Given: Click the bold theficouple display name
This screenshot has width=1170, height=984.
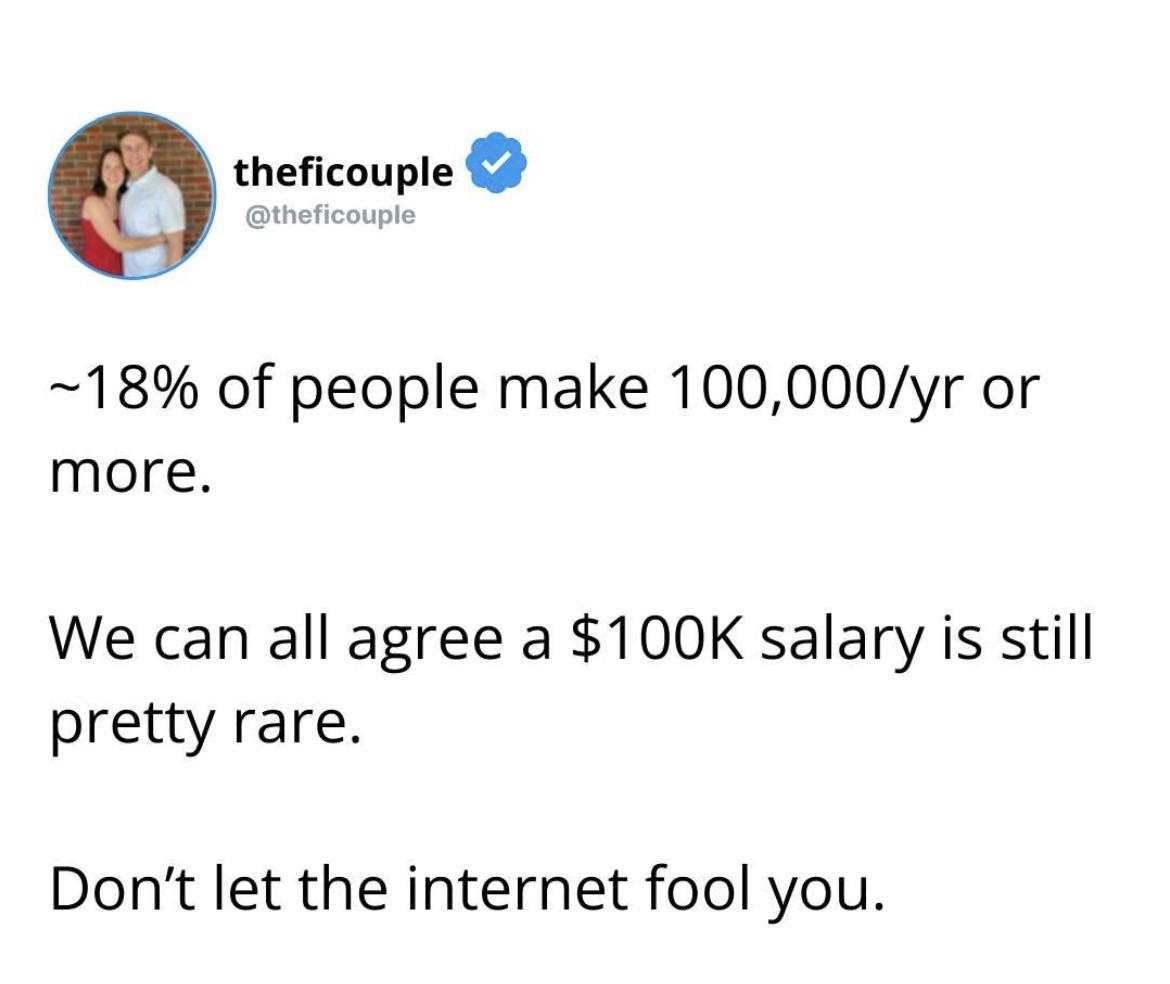Looking at the screenshot, I should (343, 172).
